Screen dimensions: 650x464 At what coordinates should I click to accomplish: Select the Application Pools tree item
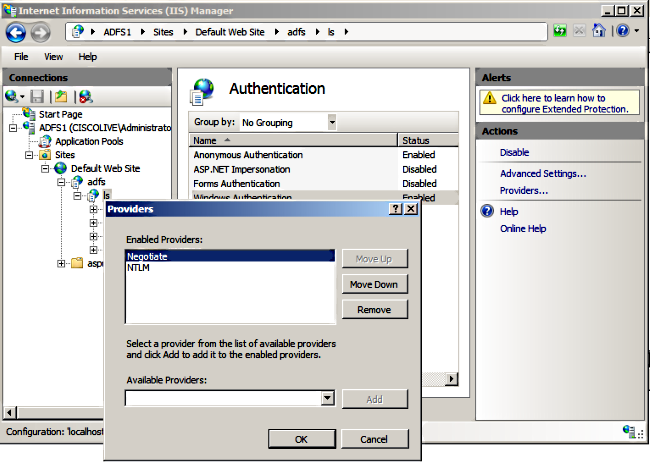point(89,141)
